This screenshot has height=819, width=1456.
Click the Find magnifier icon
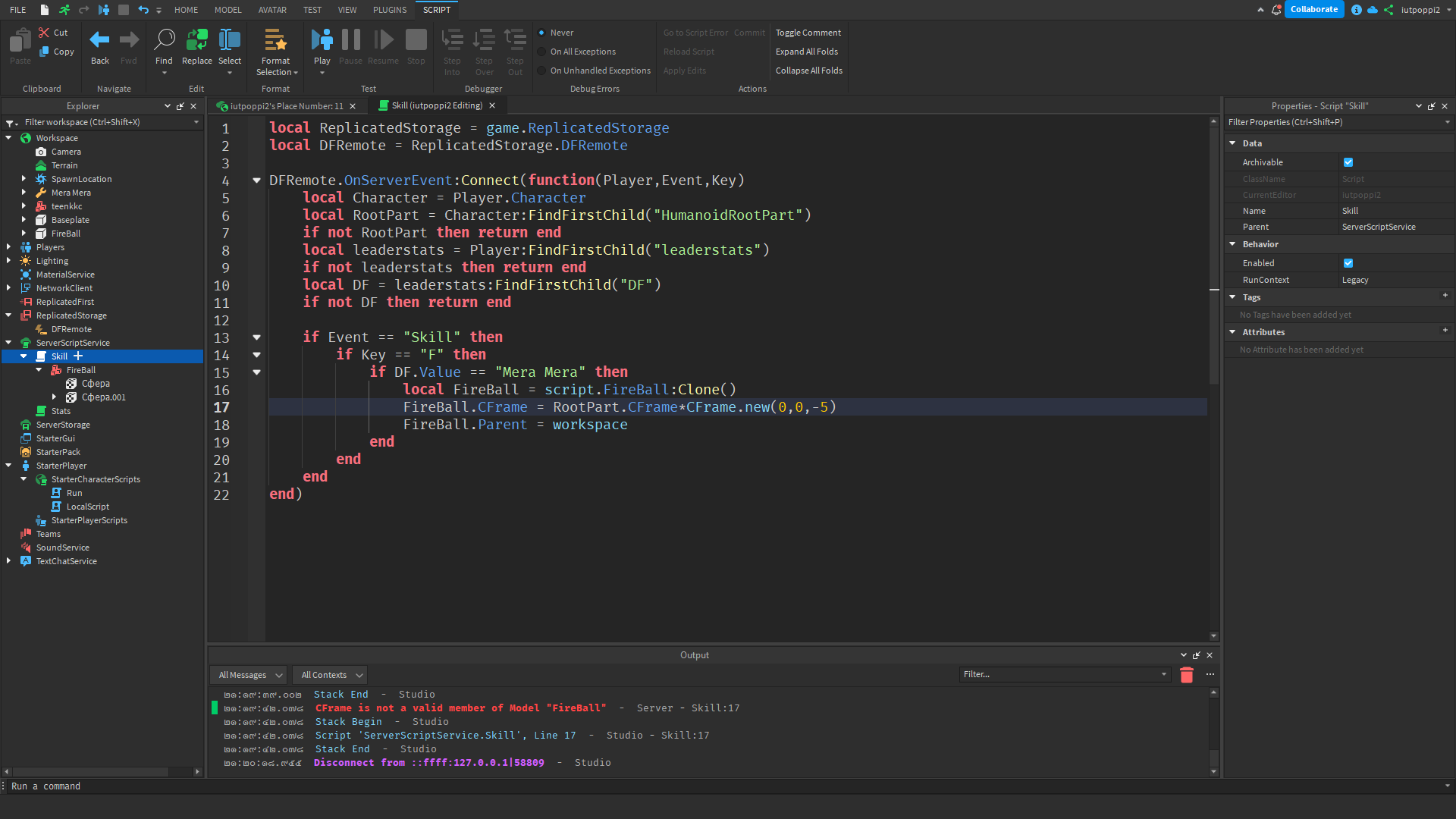pyautogui.click(x=164, y=40)
